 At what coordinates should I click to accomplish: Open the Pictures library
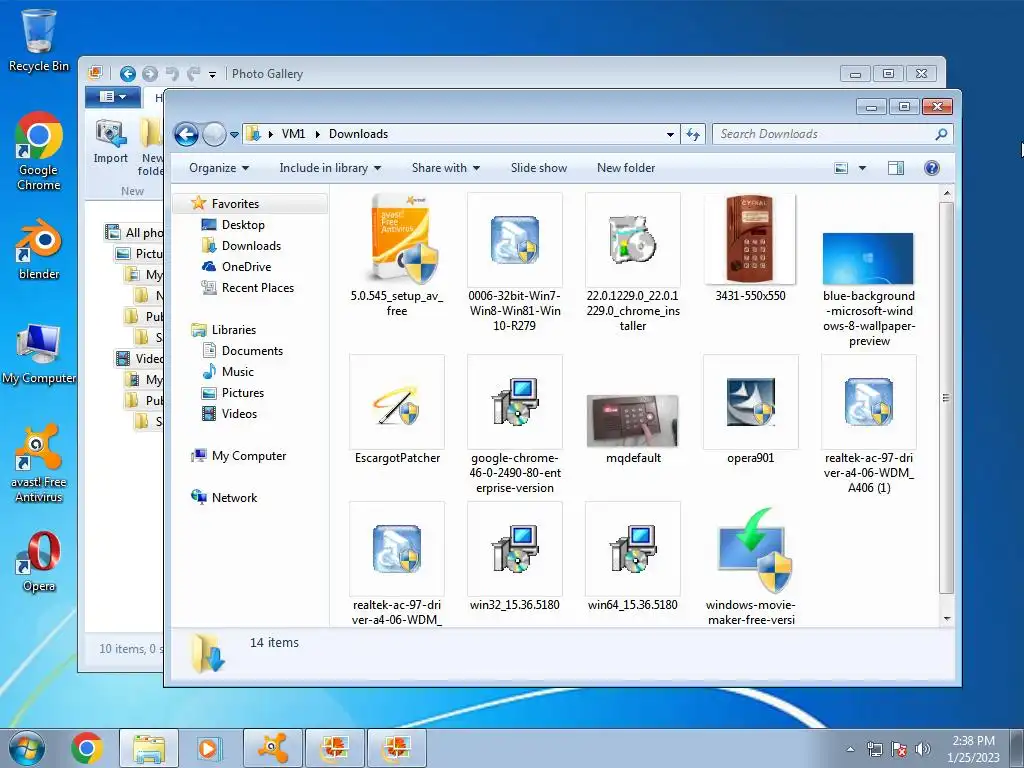click(x=233, y=392)
